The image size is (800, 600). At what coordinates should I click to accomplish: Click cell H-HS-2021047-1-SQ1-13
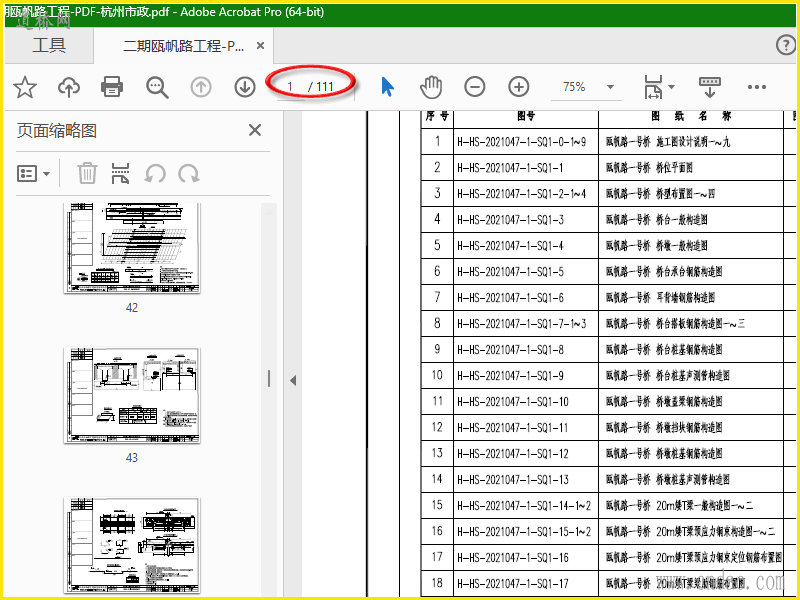[x=526, y=480]
